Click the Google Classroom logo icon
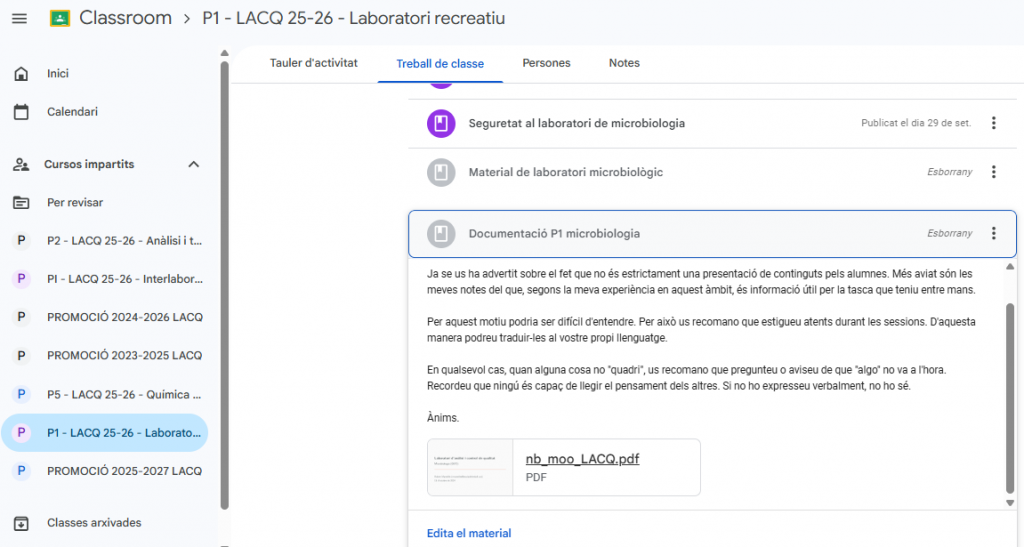Viewport: 1024px width, 547px height. point(60,18)
